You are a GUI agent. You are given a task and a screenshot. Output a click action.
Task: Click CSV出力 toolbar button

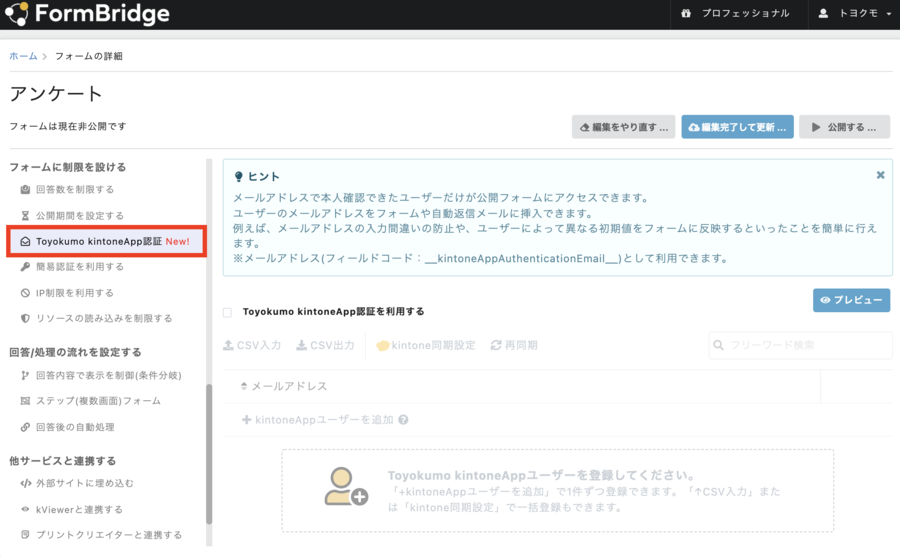pos(325,345)
